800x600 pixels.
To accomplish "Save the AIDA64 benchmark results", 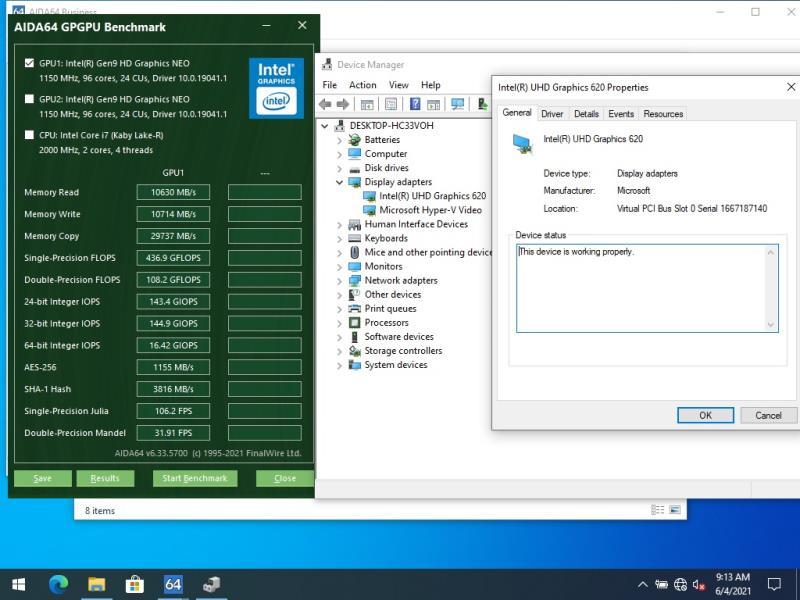I will point(42,478).
